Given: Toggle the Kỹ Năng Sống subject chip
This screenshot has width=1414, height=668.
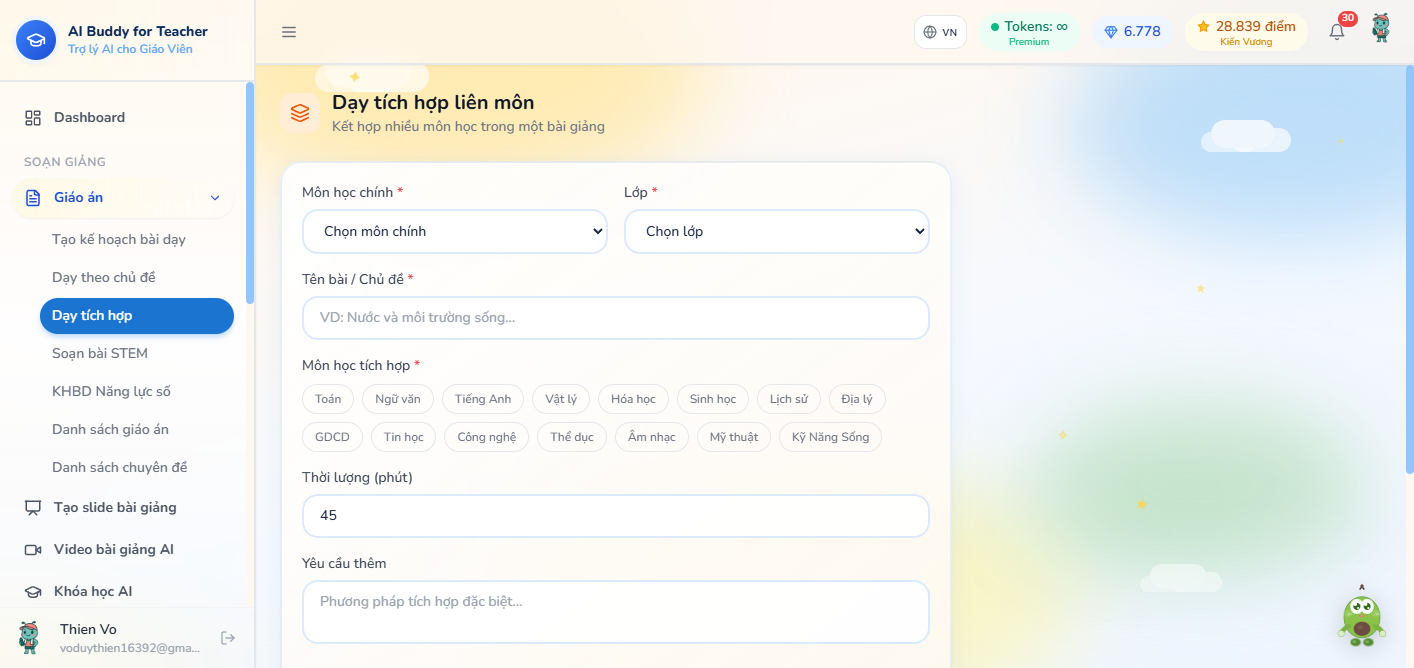Looking at the screenshot, I should point(831,437).
